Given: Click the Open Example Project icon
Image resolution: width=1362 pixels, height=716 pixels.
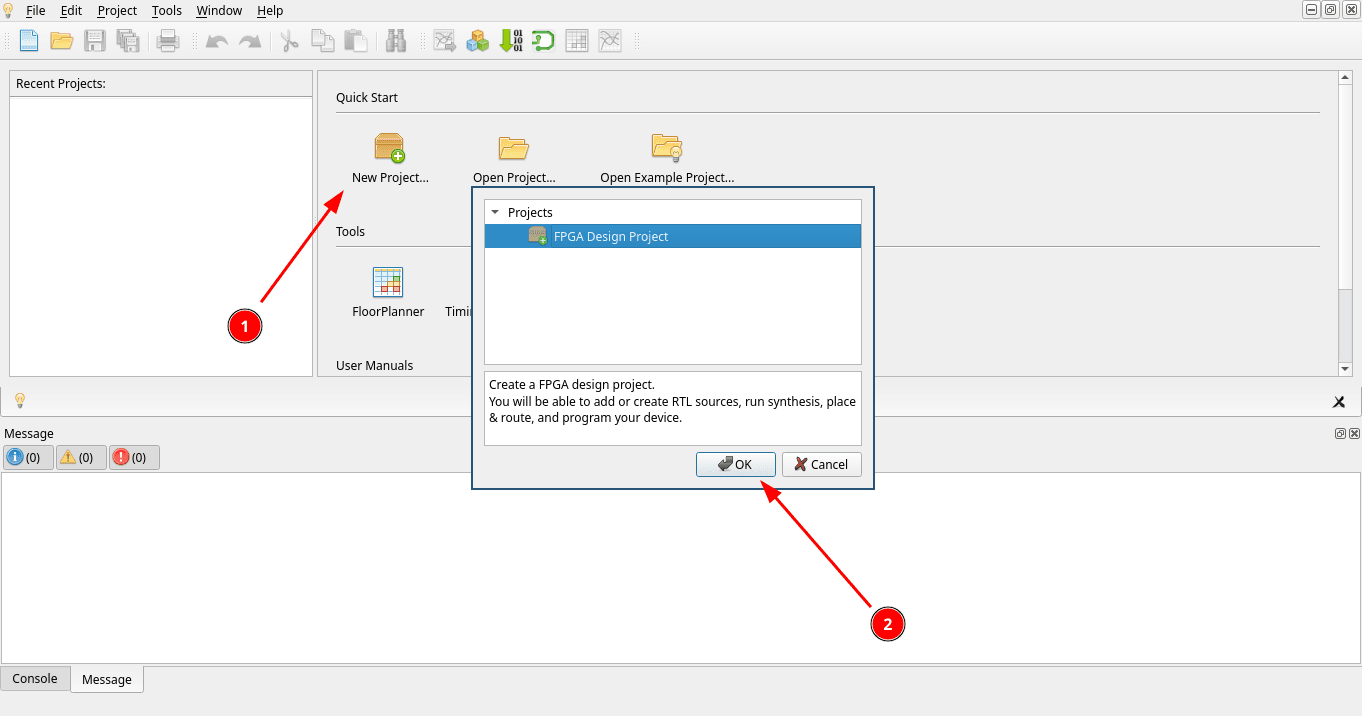Looking at the screenshot, I should (x=667, y=148).
